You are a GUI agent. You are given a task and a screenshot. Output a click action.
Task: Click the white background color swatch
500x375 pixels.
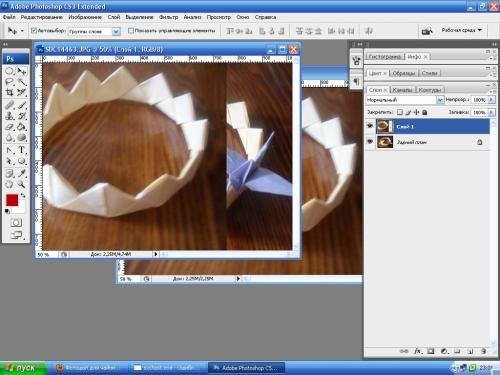[x=21, y=209]
